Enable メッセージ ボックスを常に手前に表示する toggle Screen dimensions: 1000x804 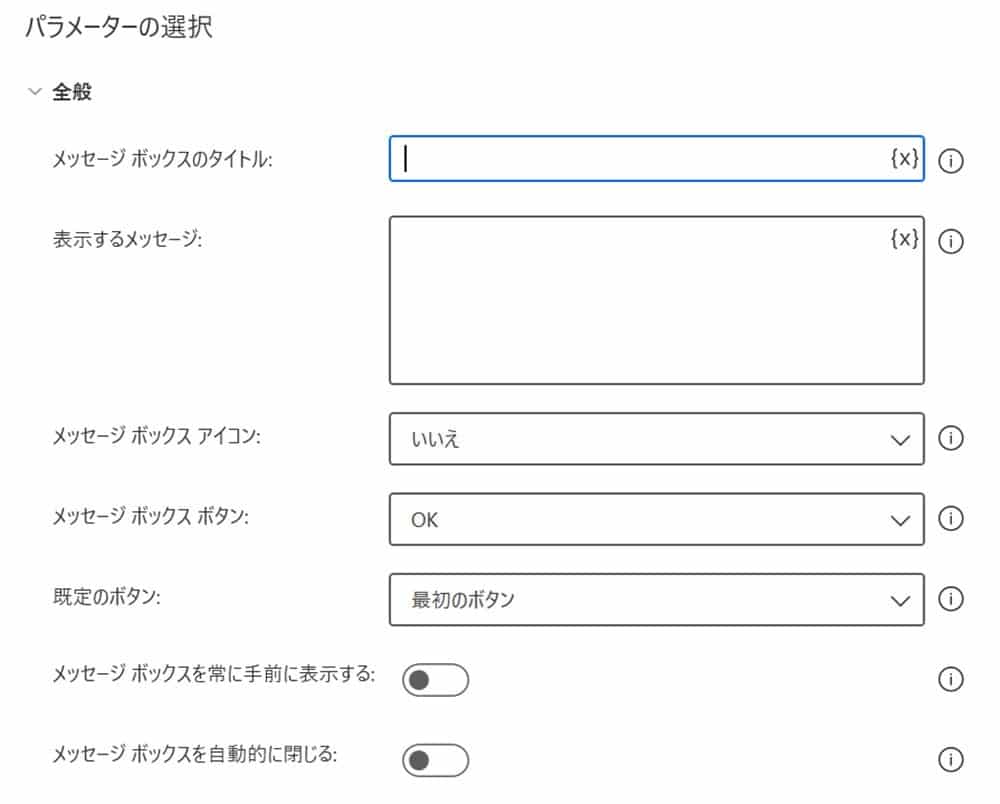(x=435, y=680)
